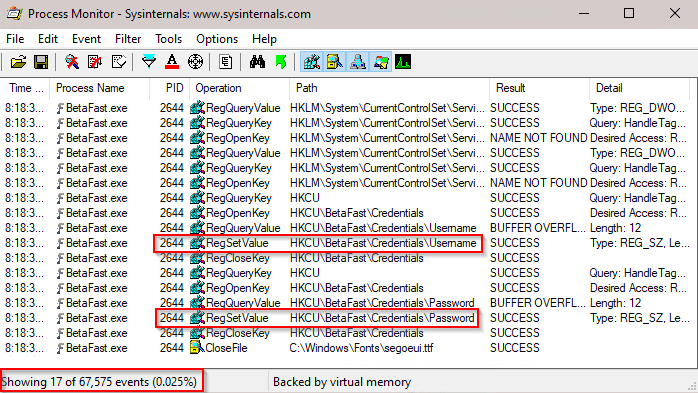This screenshot has height=393, width=698.
Task: Open the Tools menu
Action: point(168,39)
